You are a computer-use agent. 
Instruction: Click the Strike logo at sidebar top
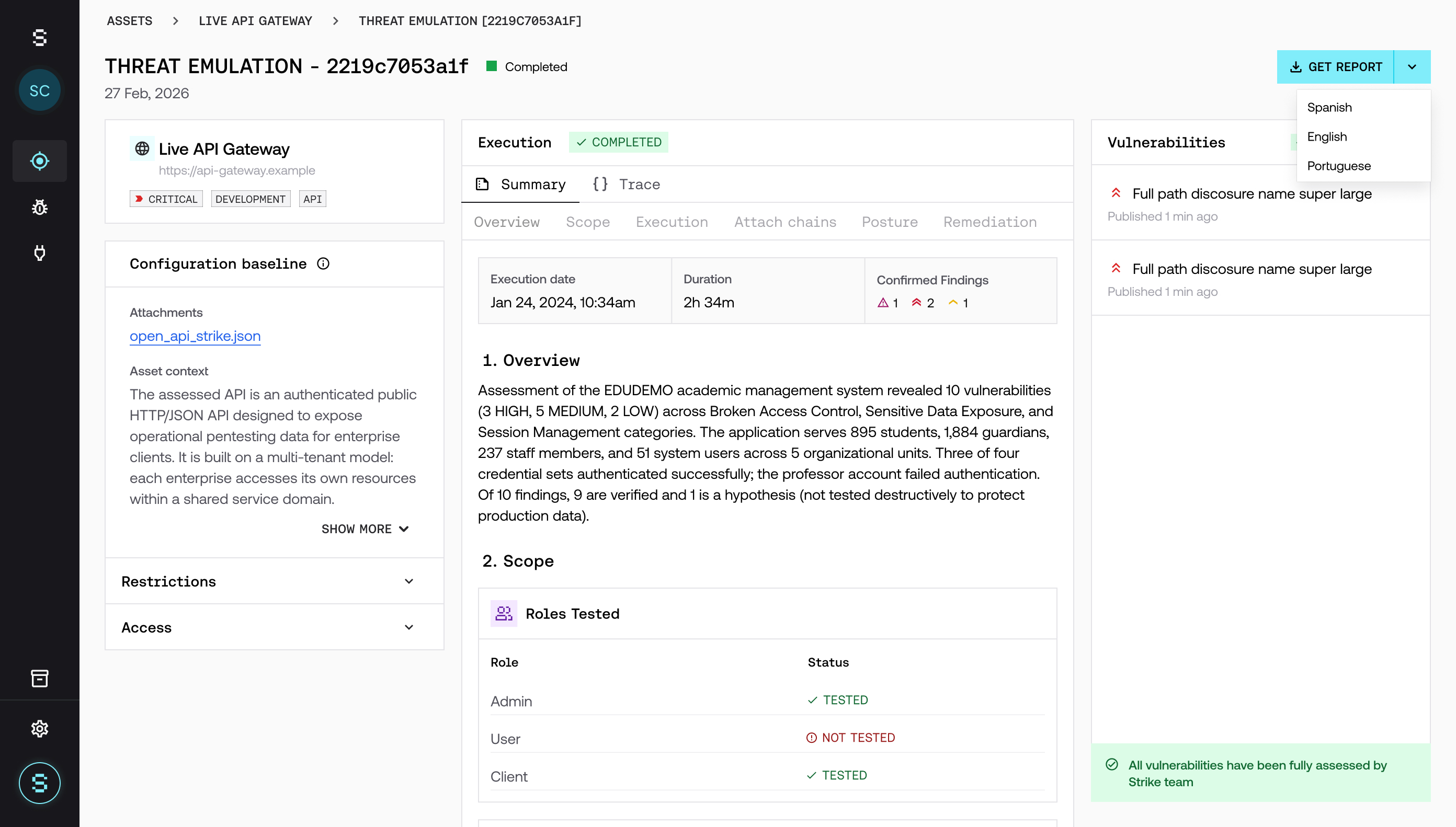39,38
